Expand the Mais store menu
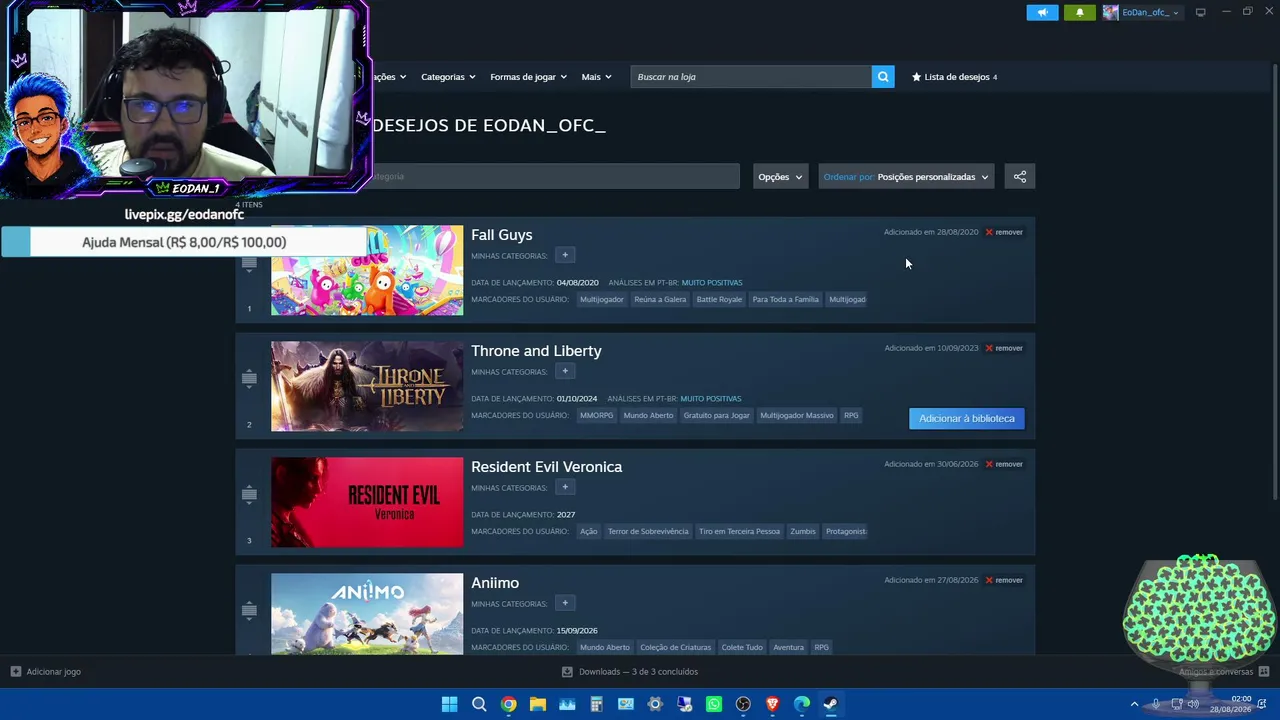The height and width of the screenshot is (720, 1280). 596,77
